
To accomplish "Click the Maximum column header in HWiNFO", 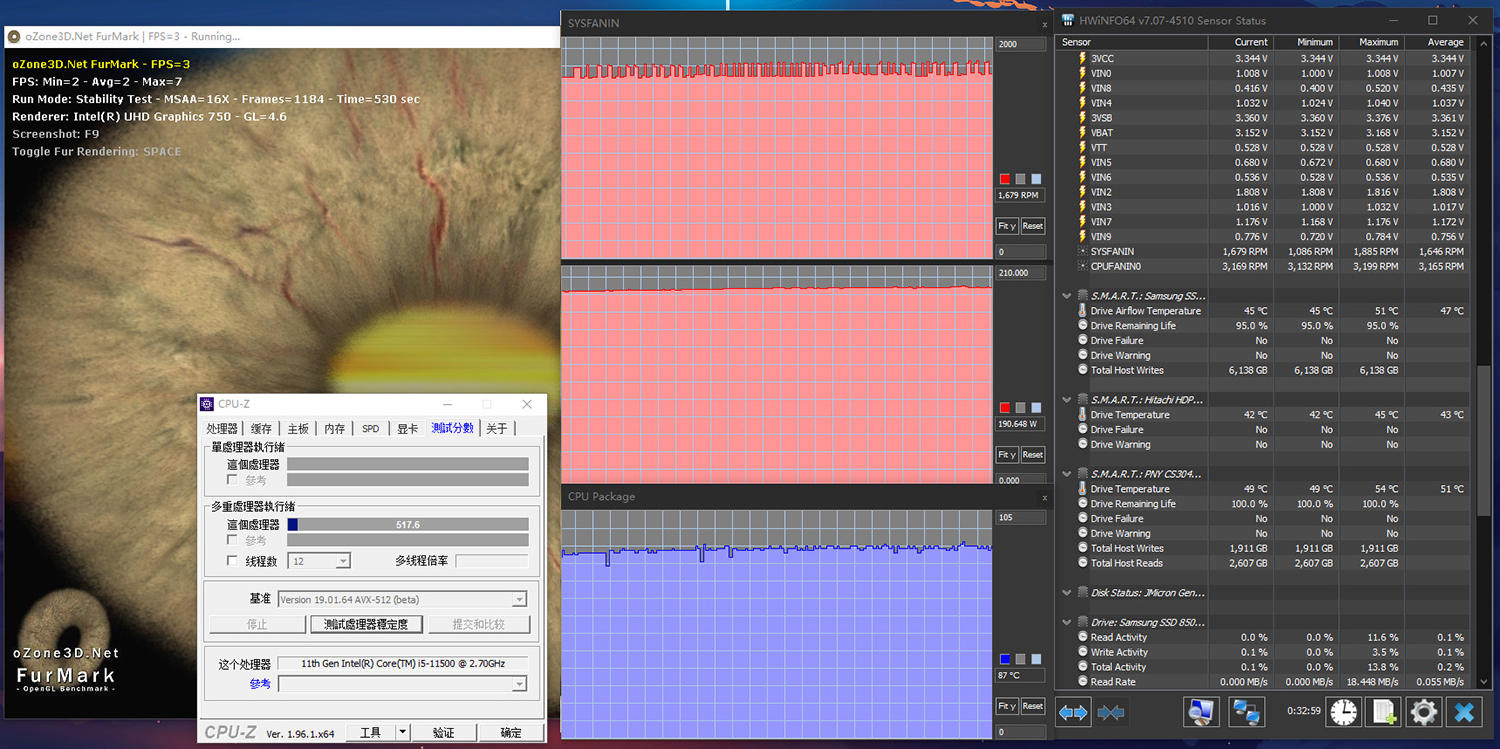I will [1372, 42].
